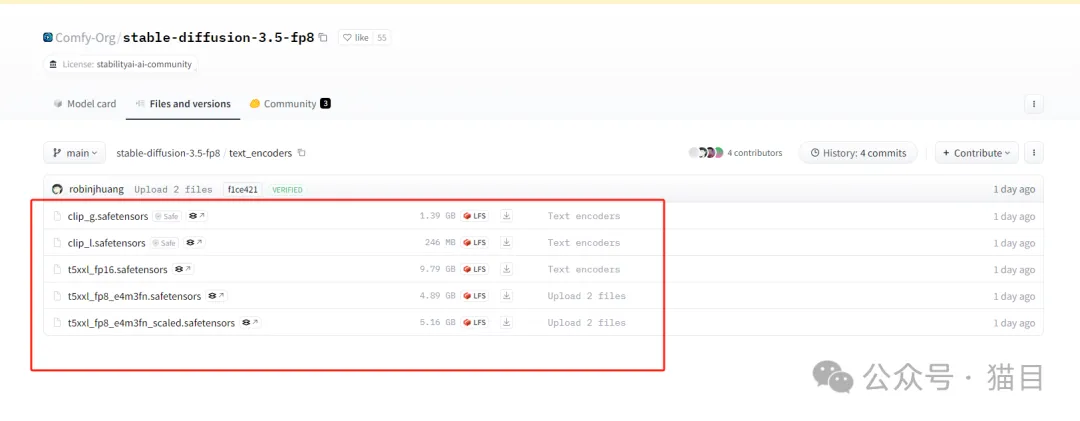Download t5xxl_fp8_e4m3fn.safetensors
The height and width of the screenshot is (421, 1080).
(x=506, y=296)
